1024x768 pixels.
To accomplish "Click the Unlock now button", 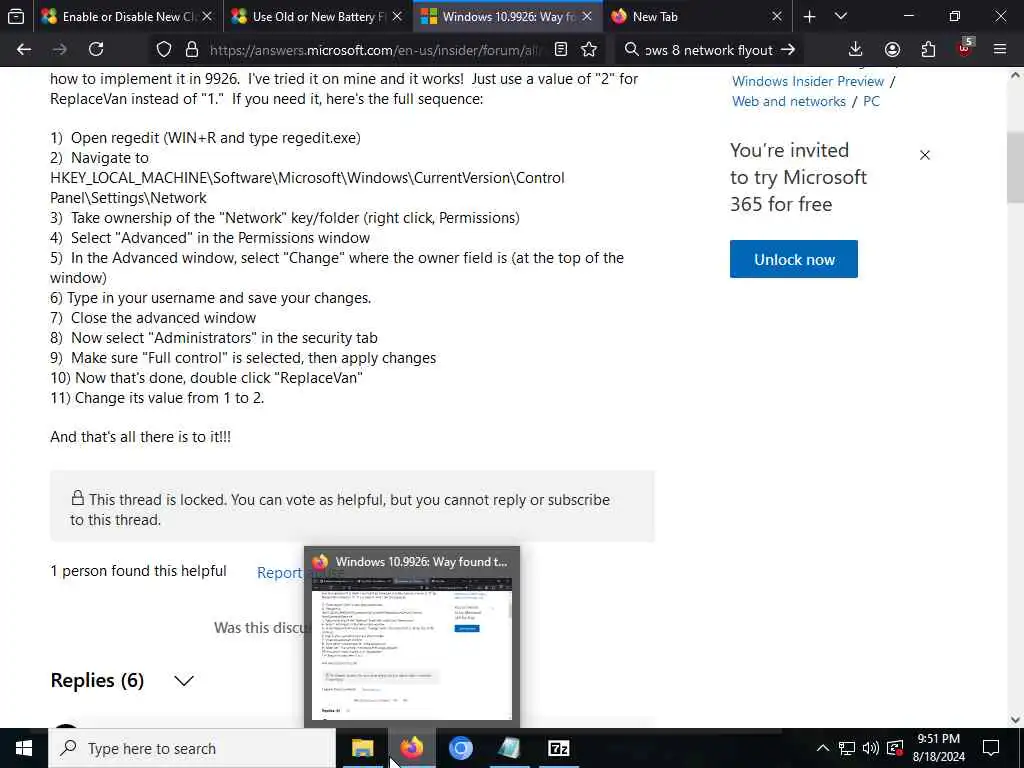I will [x=793, y=259].
